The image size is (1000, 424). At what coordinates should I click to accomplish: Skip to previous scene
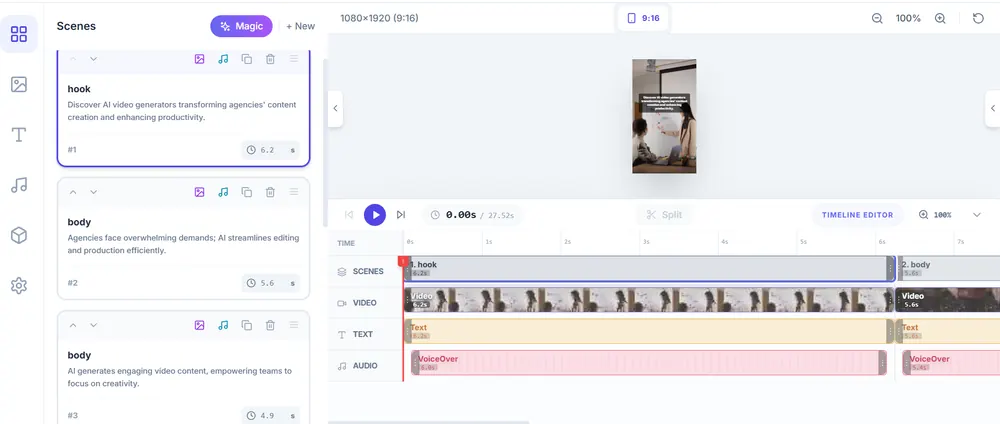pos(349,215)
